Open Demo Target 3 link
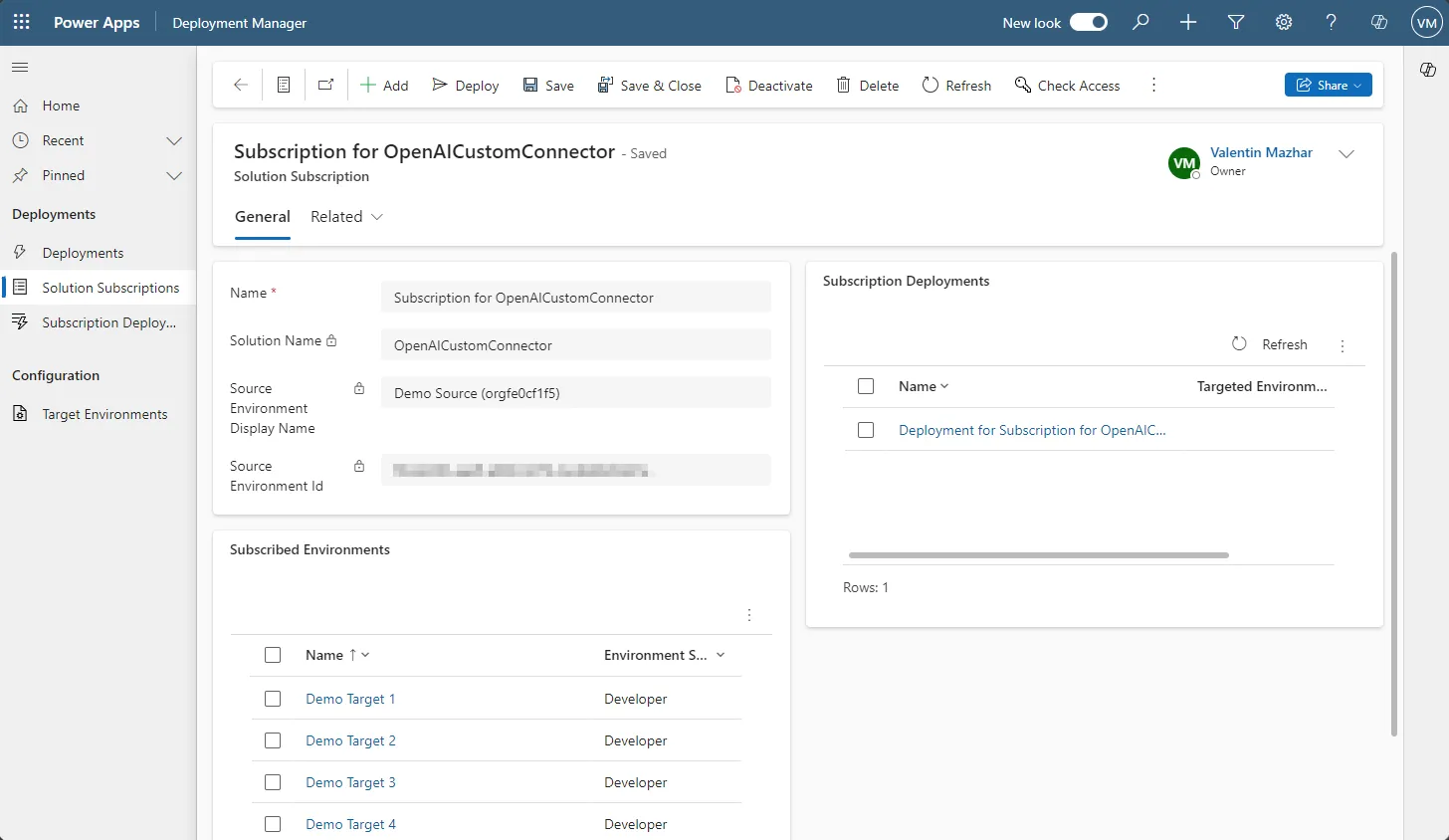Image resolution: width=1449 pixels, height=840 pixels. (x=350, y=782)
